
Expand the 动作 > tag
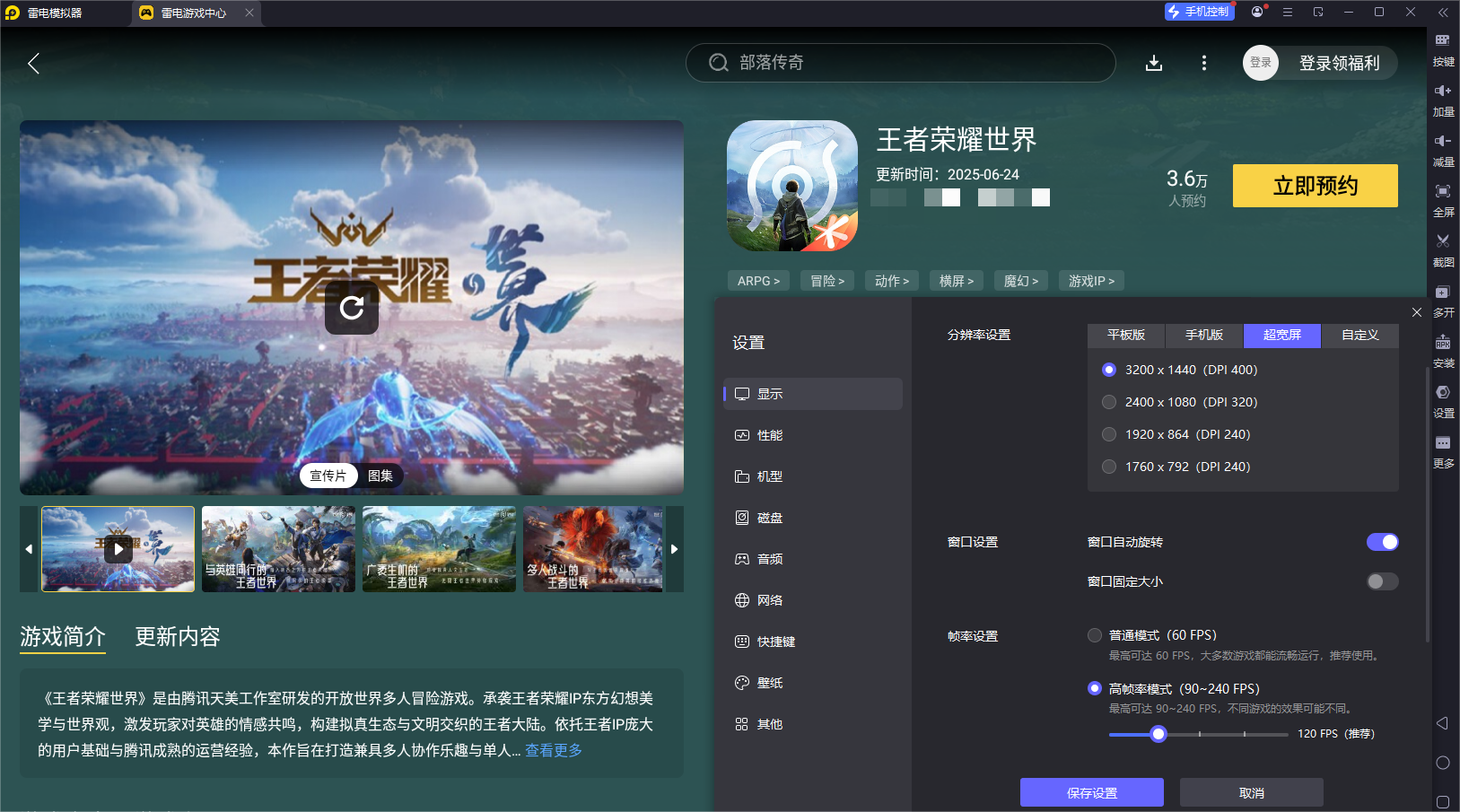(892, 281)
